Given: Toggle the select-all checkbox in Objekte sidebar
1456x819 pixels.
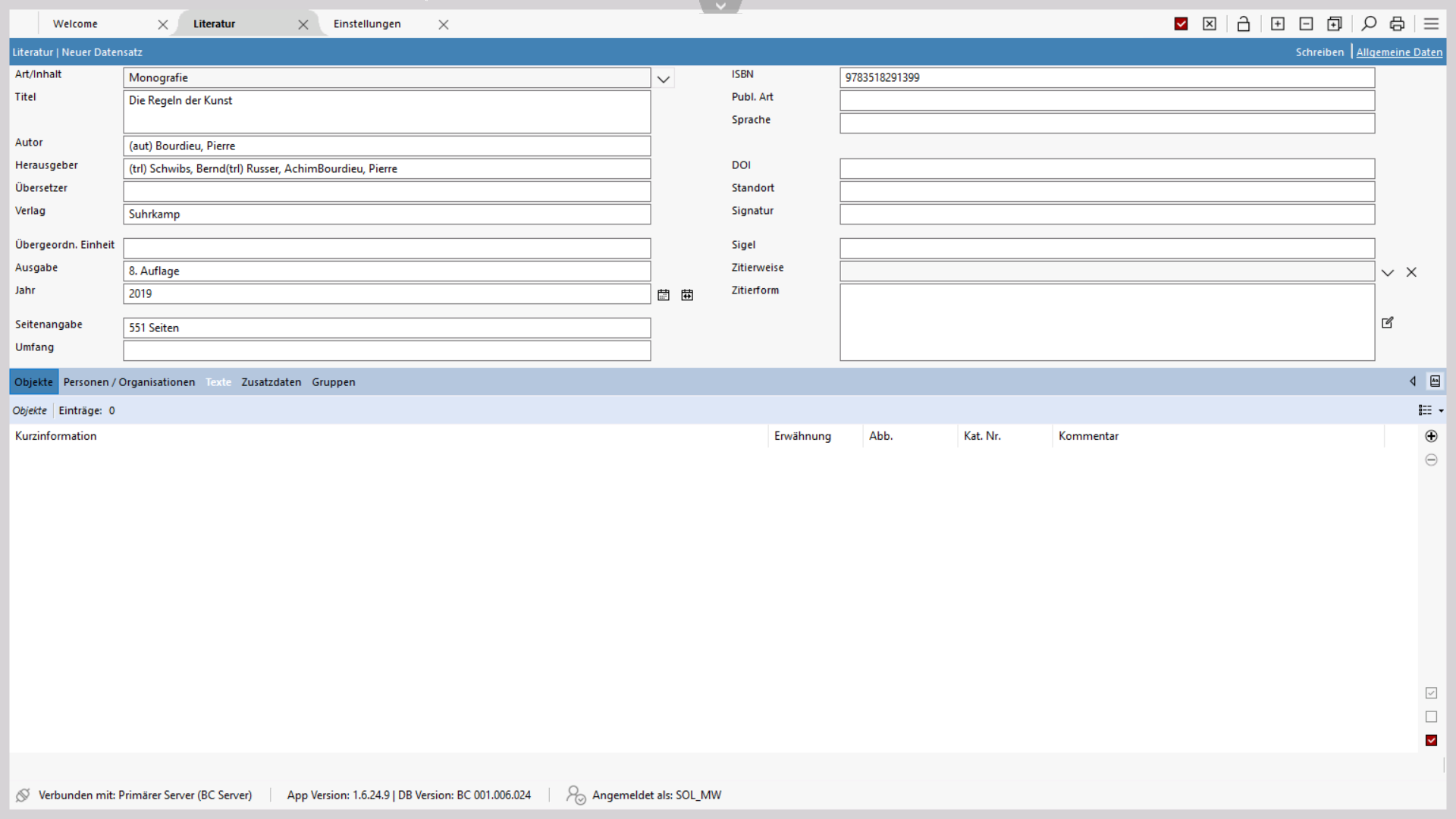Looking at the screenshot, I should pos(1431,693).
